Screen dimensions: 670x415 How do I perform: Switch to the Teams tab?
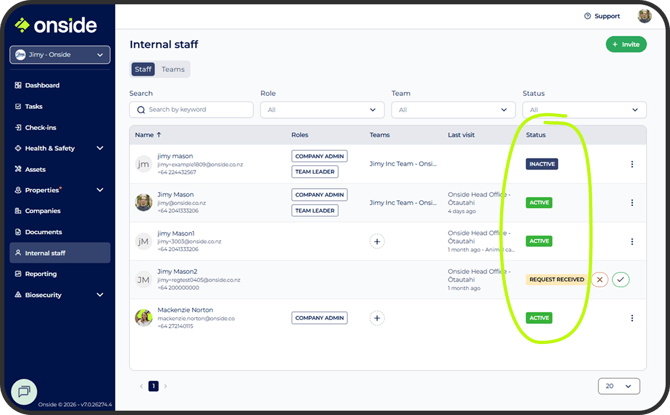[173, 69]
